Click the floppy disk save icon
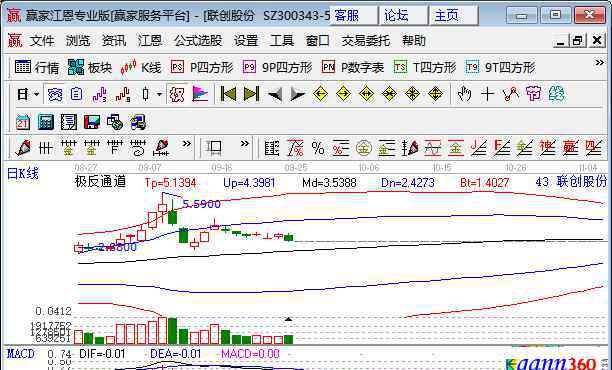 [x=92, y=122]
